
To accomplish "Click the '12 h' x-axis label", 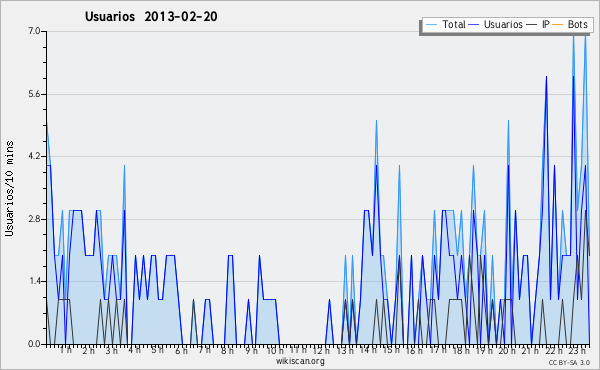I will tap(321, 350).
